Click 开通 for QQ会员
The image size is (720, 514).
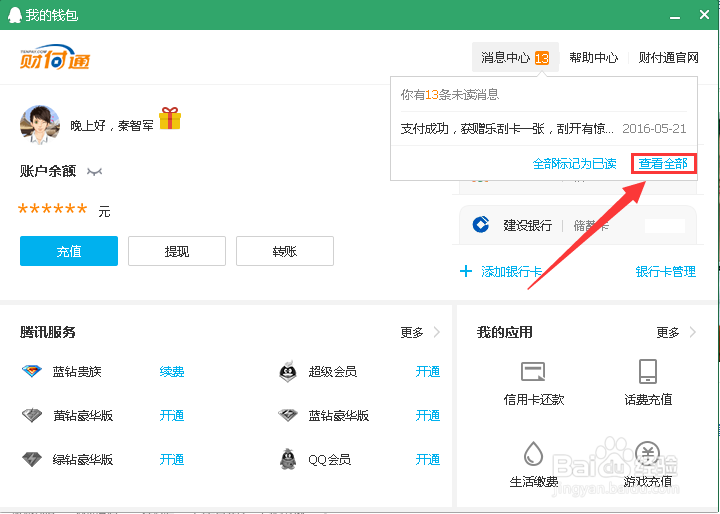click(428, 459)
